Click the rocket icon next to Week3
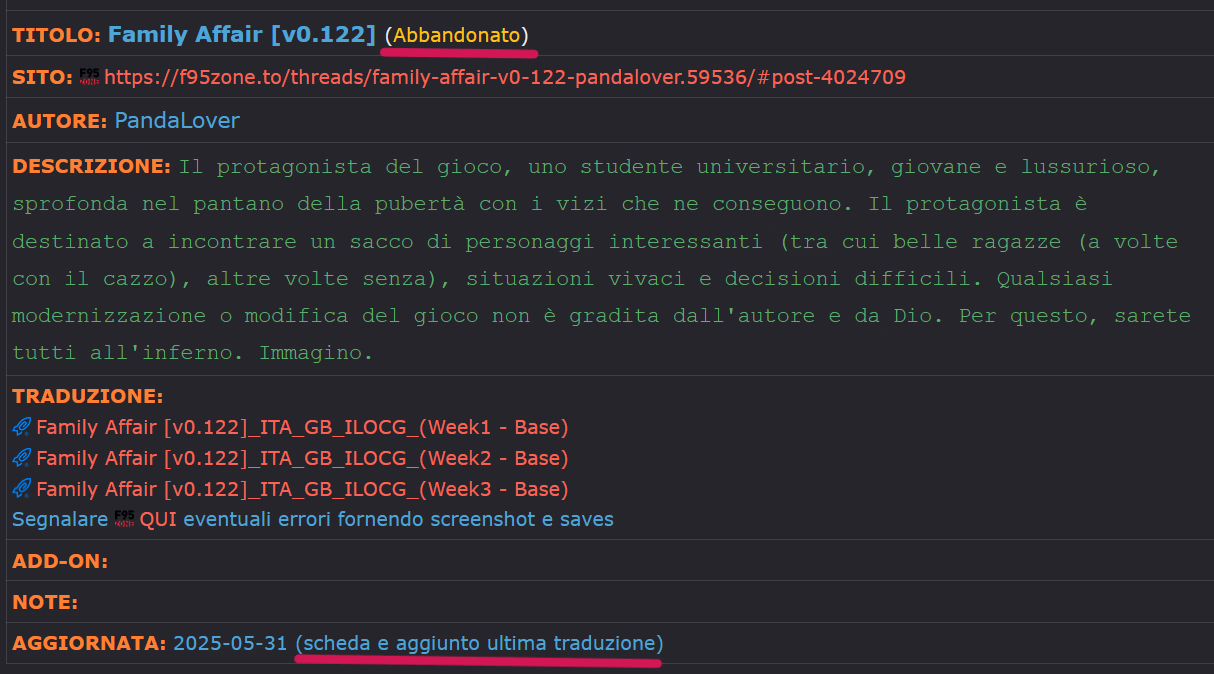Viewport: 1214px width, 674px height. (22, 490)
